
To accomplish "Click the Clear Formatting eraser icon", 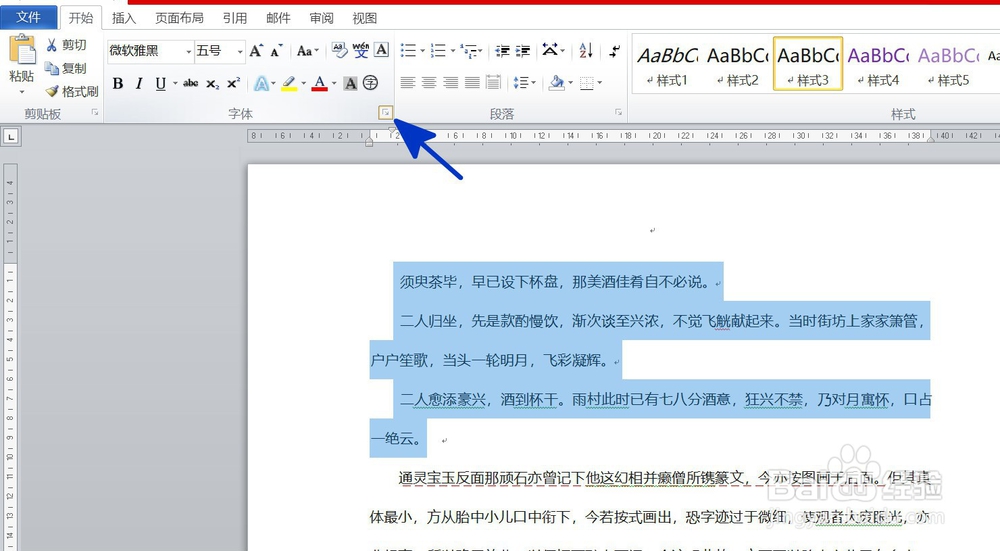I will (339, 50).
